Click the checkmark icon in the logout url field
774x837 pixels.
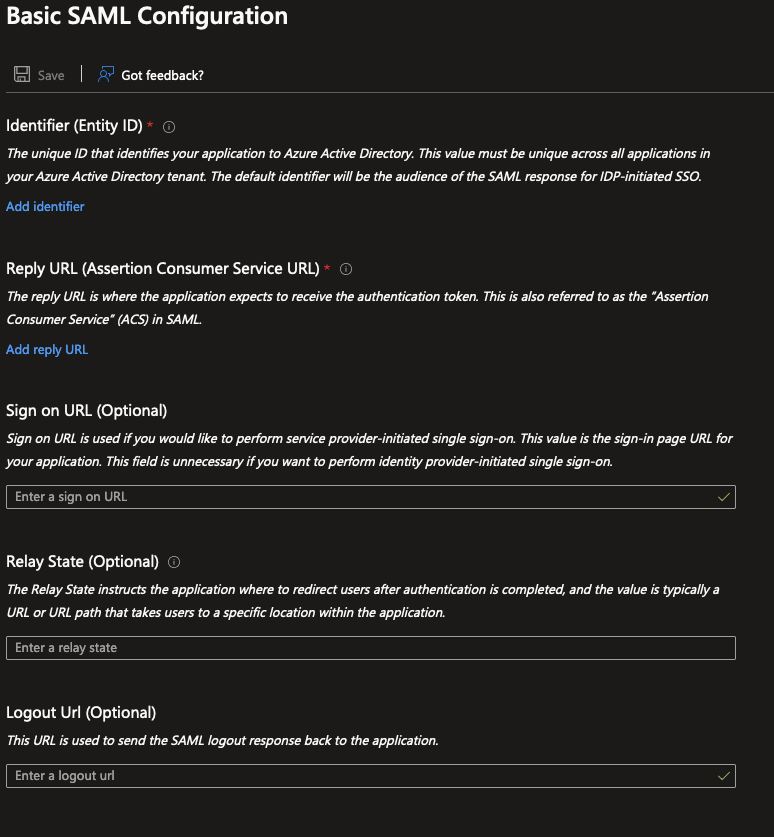(x=723, y=775)
